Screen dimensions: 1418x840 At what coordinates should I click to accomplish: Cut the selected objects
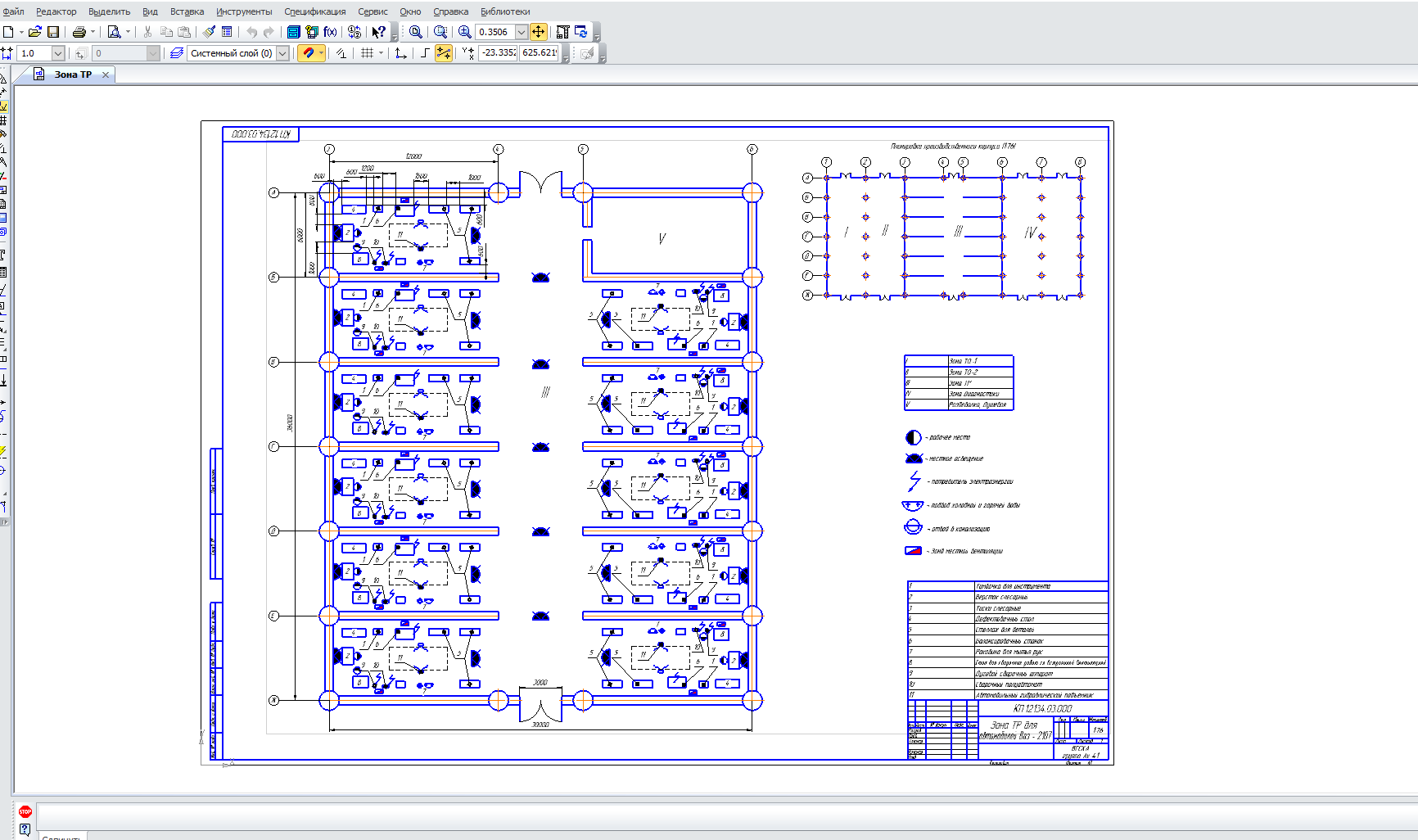(148, 32)
